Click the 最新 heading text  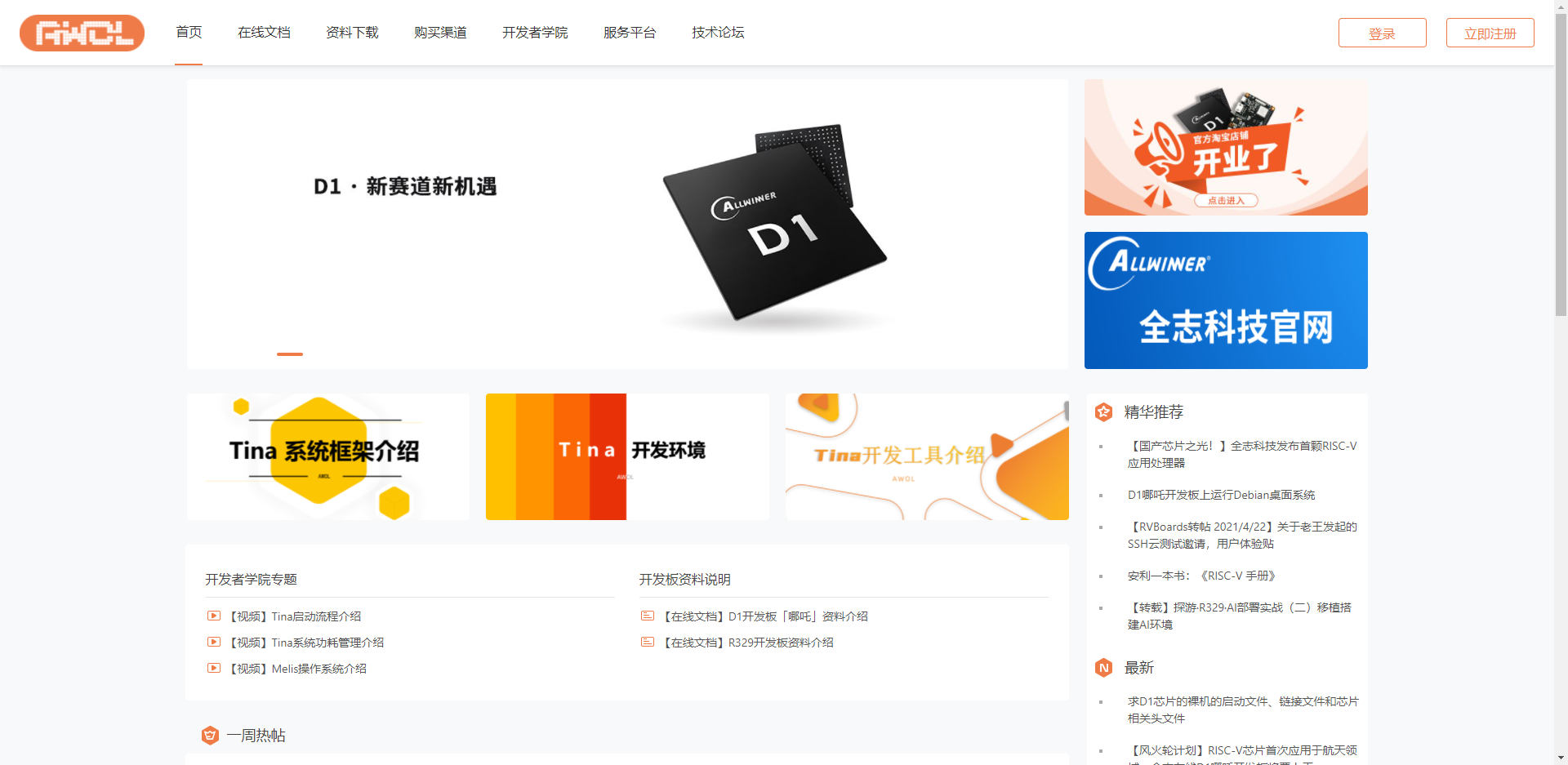[x=1138, y=668]
